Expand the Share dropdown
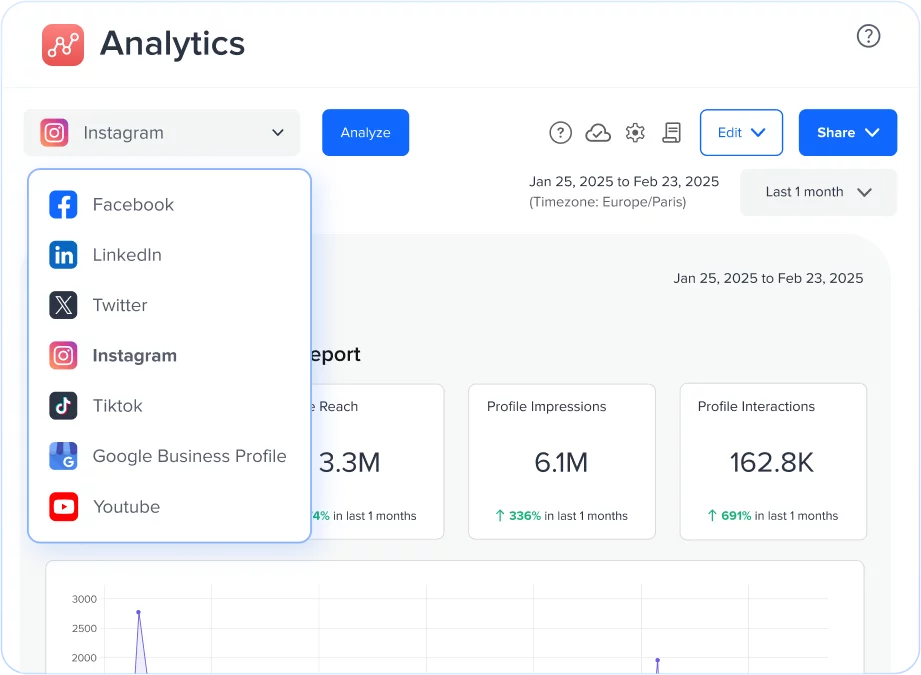The image size is (921, 675). coord(847,132)
